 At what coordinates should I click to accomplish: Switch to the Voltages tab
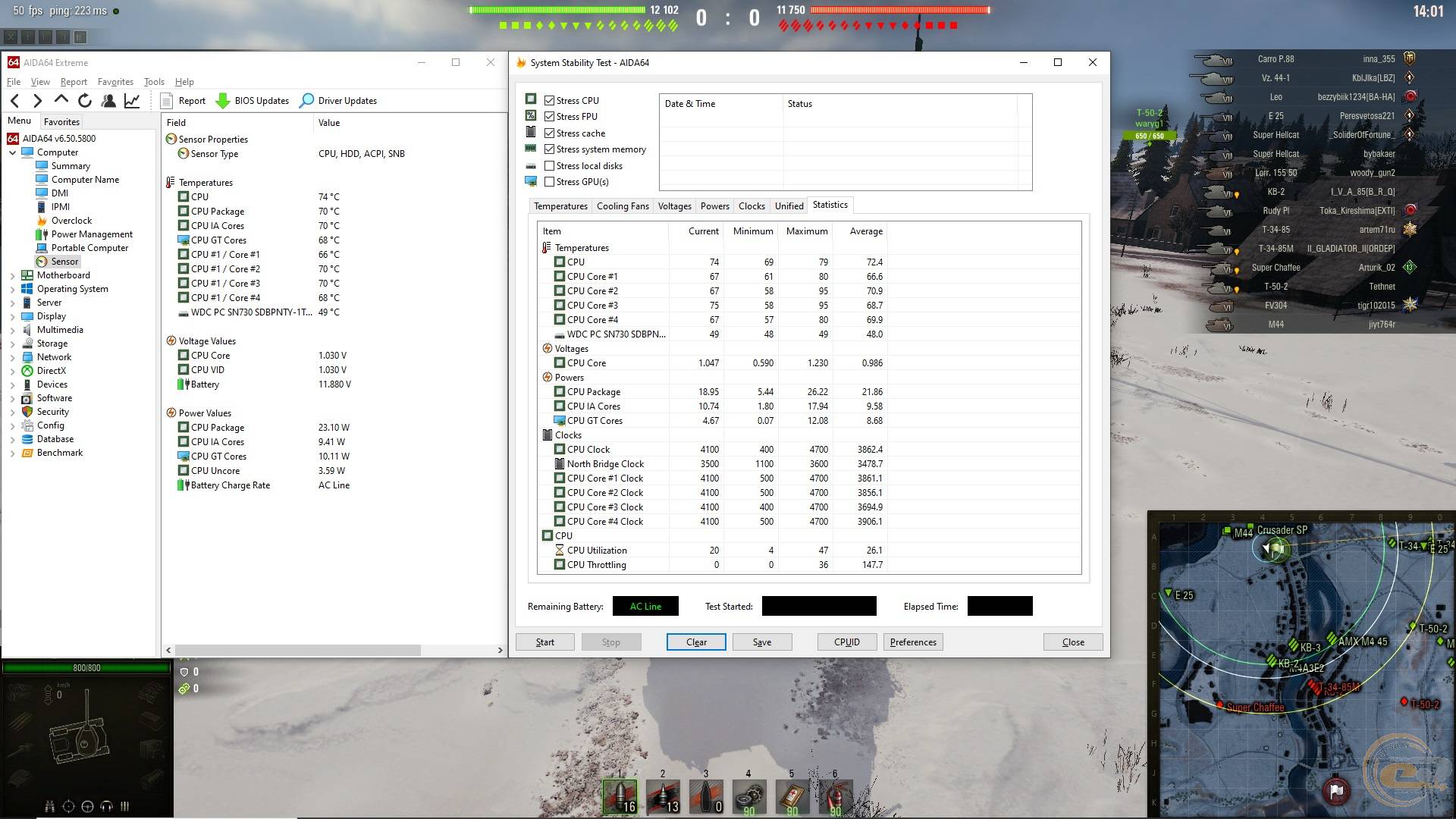(x=675, y=206)
